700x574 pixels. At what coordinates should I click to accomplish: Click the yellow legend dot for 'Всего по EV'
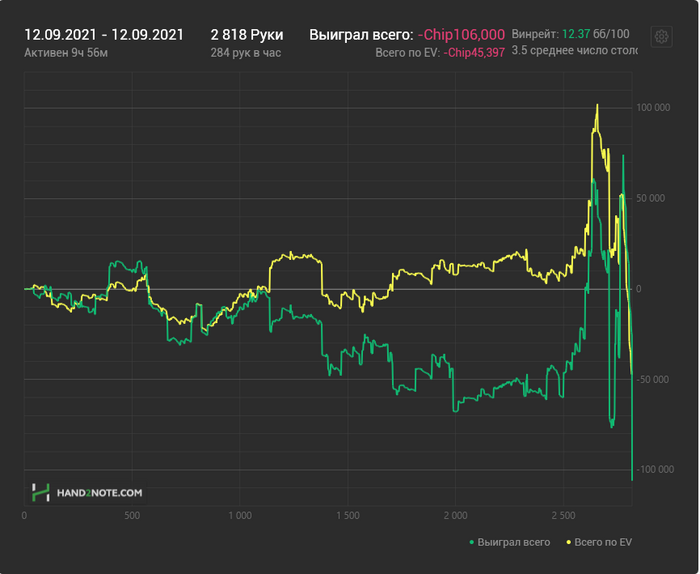click(569, 543)
